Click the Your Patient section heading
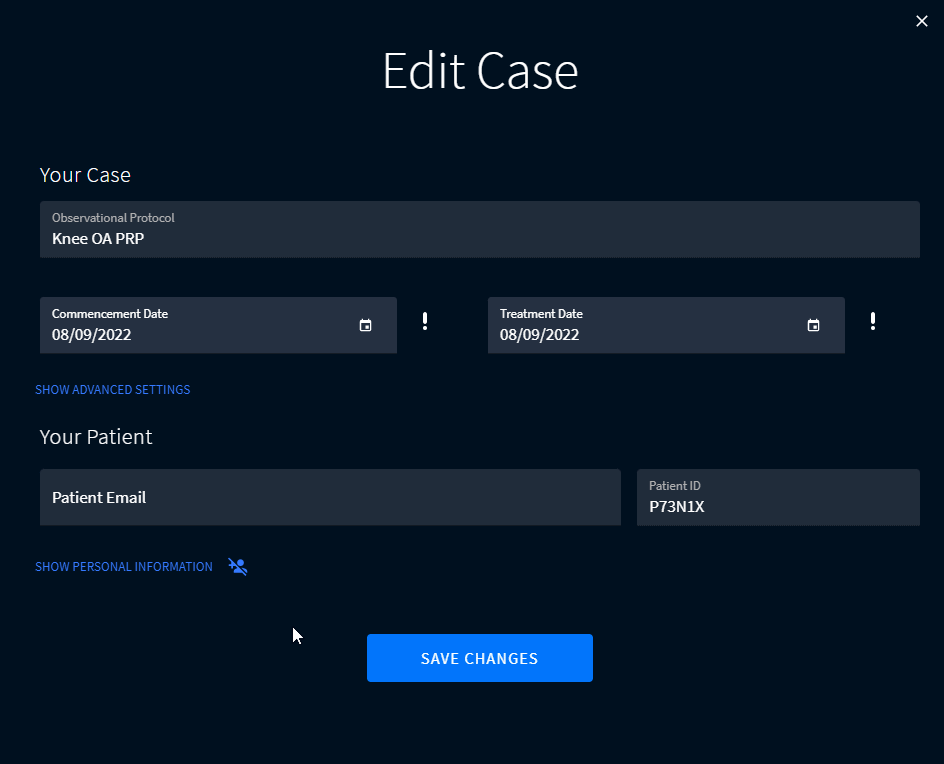This screenshot has width=944, height=764. coord(96,437)
